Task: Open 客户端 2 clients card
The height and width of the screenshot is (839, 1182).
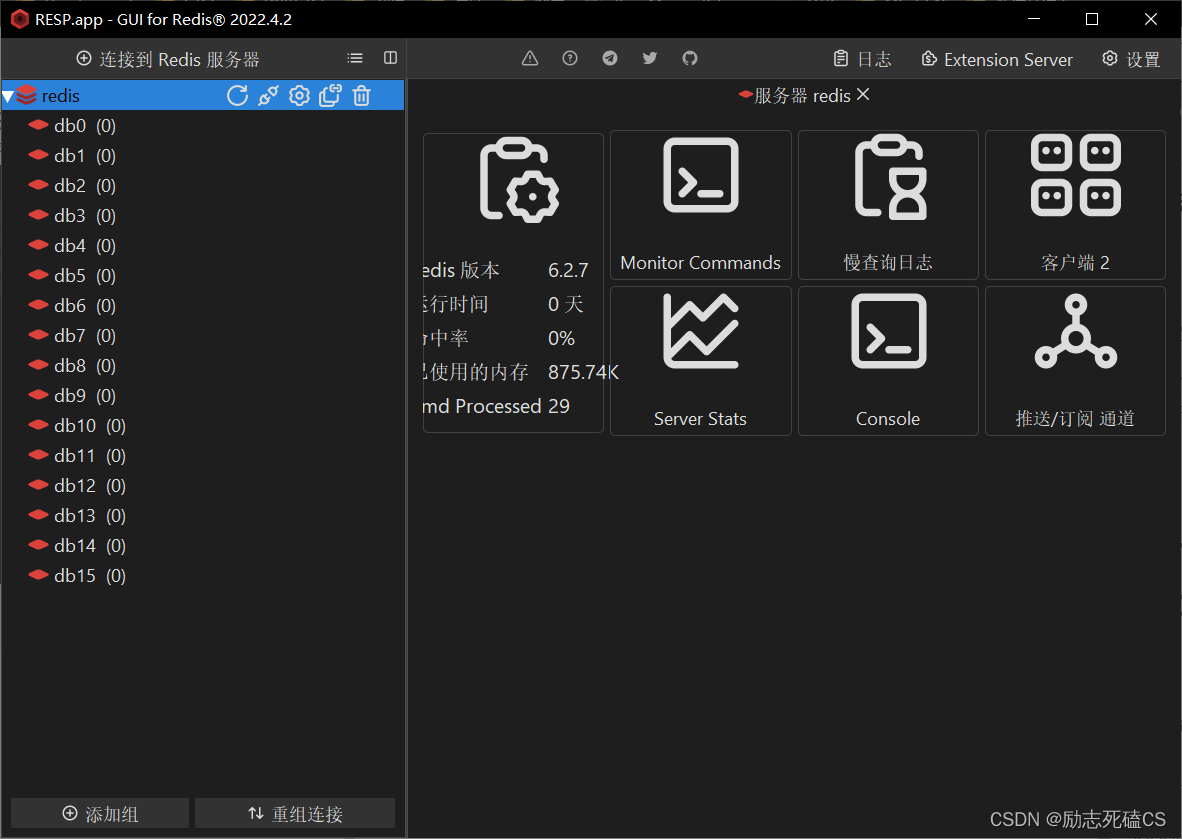Action: click(x=1075, y=205)
